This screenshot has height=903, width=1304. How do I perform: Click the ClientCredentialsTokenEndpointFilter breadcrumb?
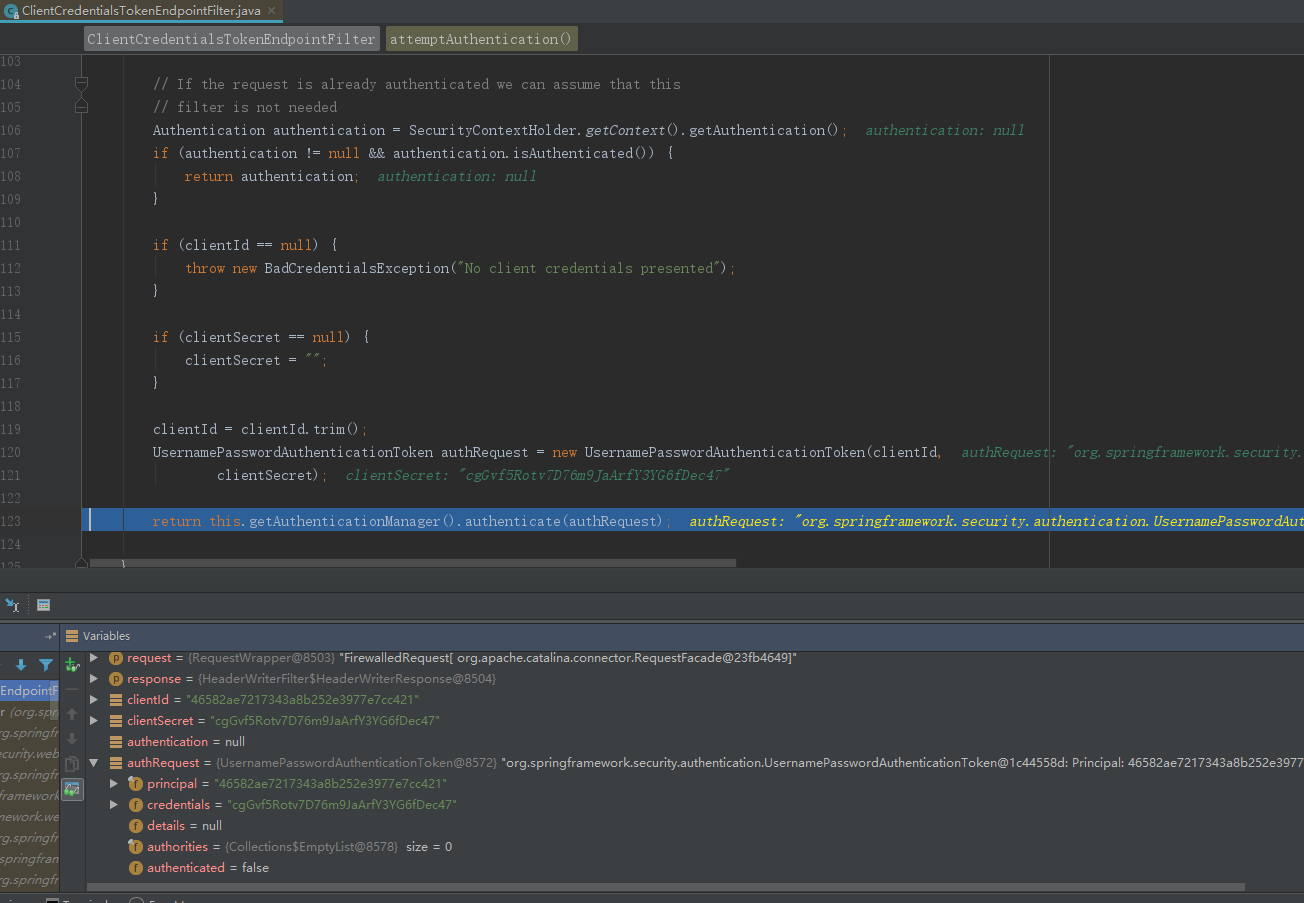tap(231, 39)
